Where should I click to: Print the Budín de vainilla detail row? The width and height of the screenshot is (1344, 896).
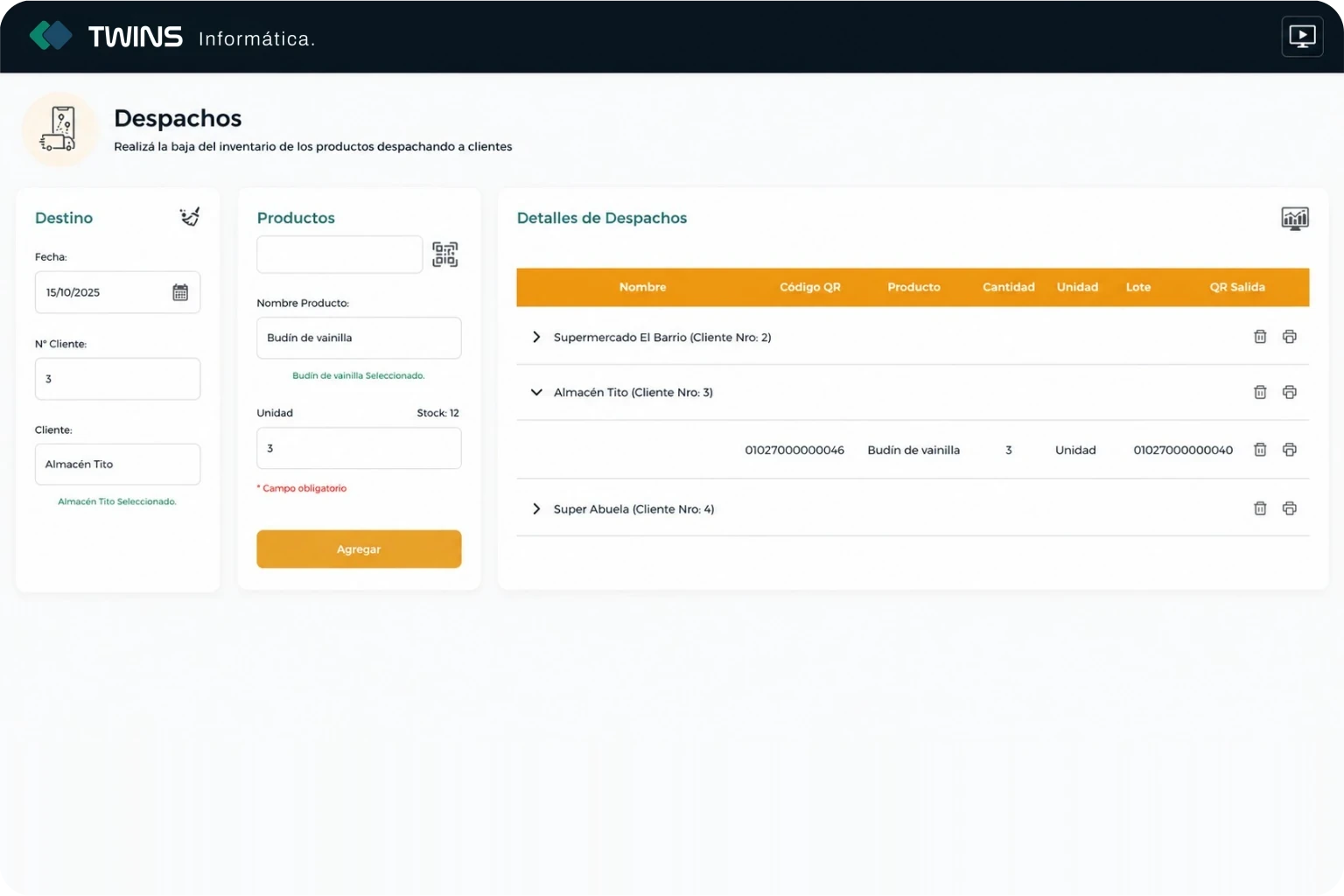click(x=1290, y=450)
